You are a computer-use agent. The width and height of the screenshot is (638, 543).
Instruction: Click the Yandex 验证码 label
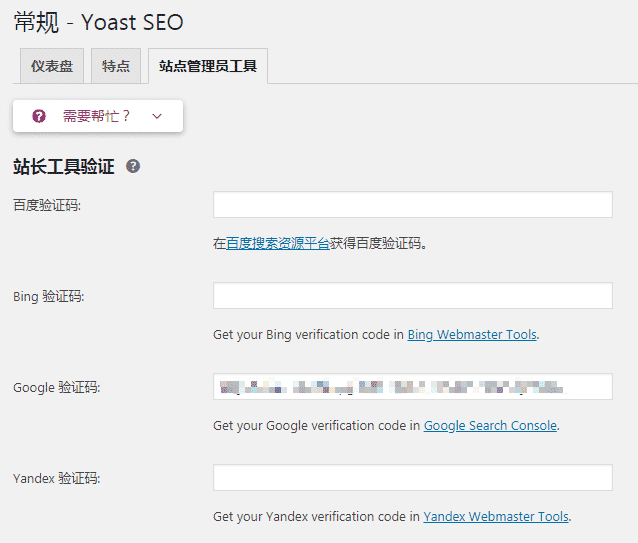pyautogui.click(x=57, y=478)
